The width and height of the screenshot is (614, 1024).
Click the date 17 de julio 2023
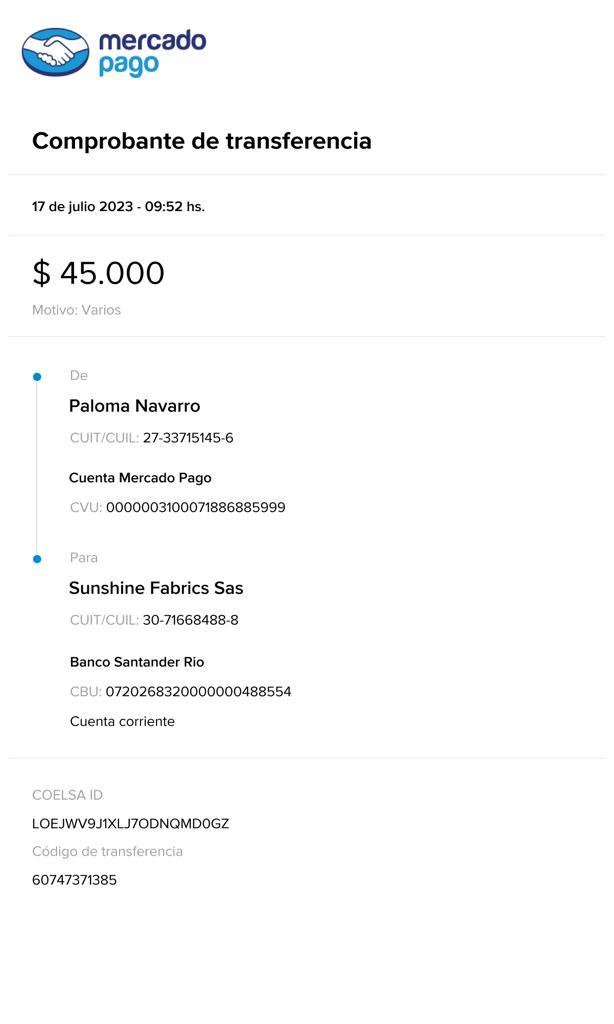click(82, 207)
